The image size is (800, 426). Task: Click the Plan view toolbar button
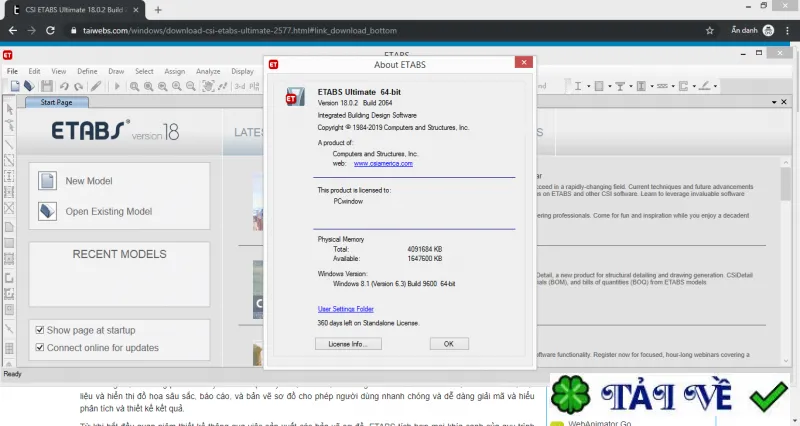click(255, 86)
